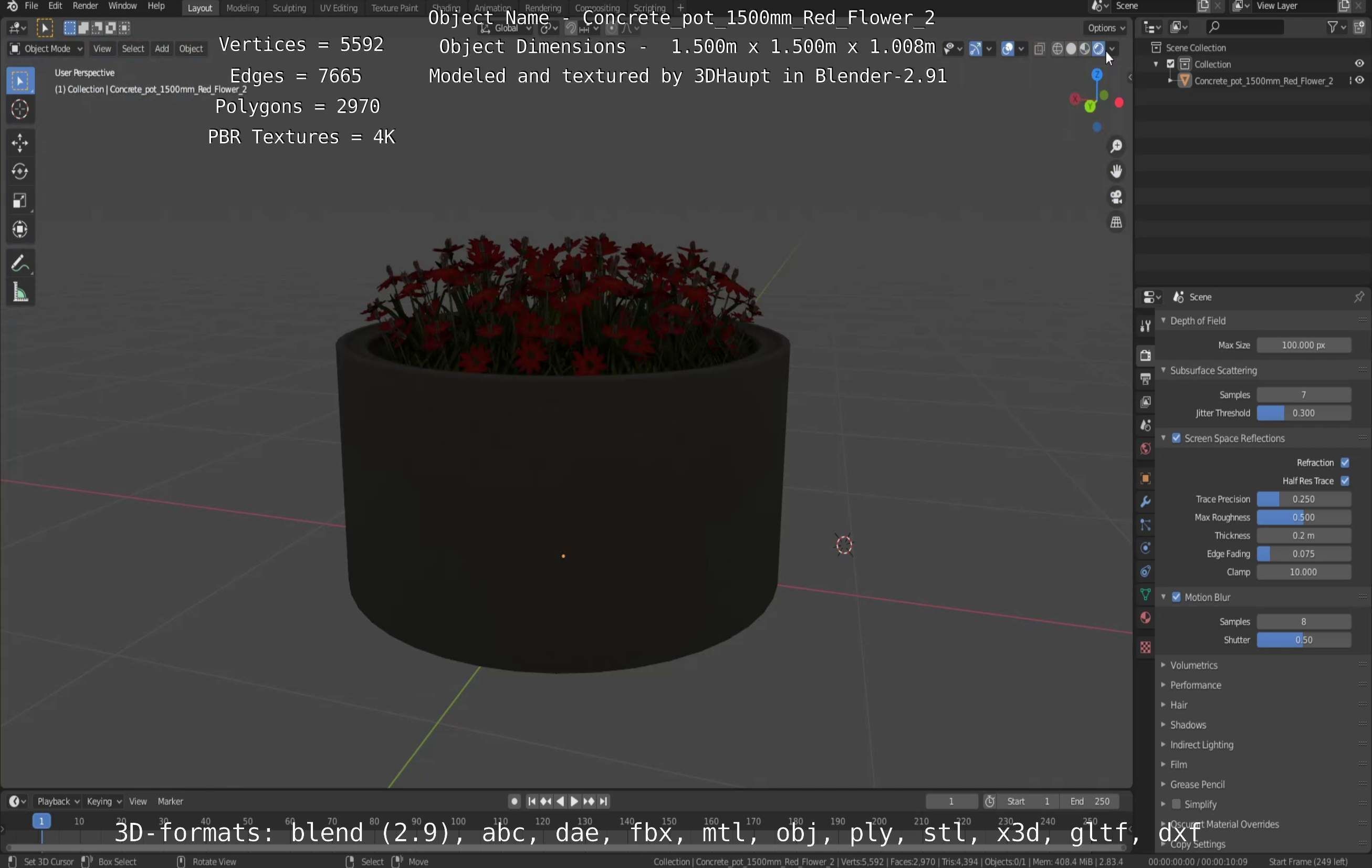Open the File menu
Screen dimensions: 1372x868
(32, 6)
